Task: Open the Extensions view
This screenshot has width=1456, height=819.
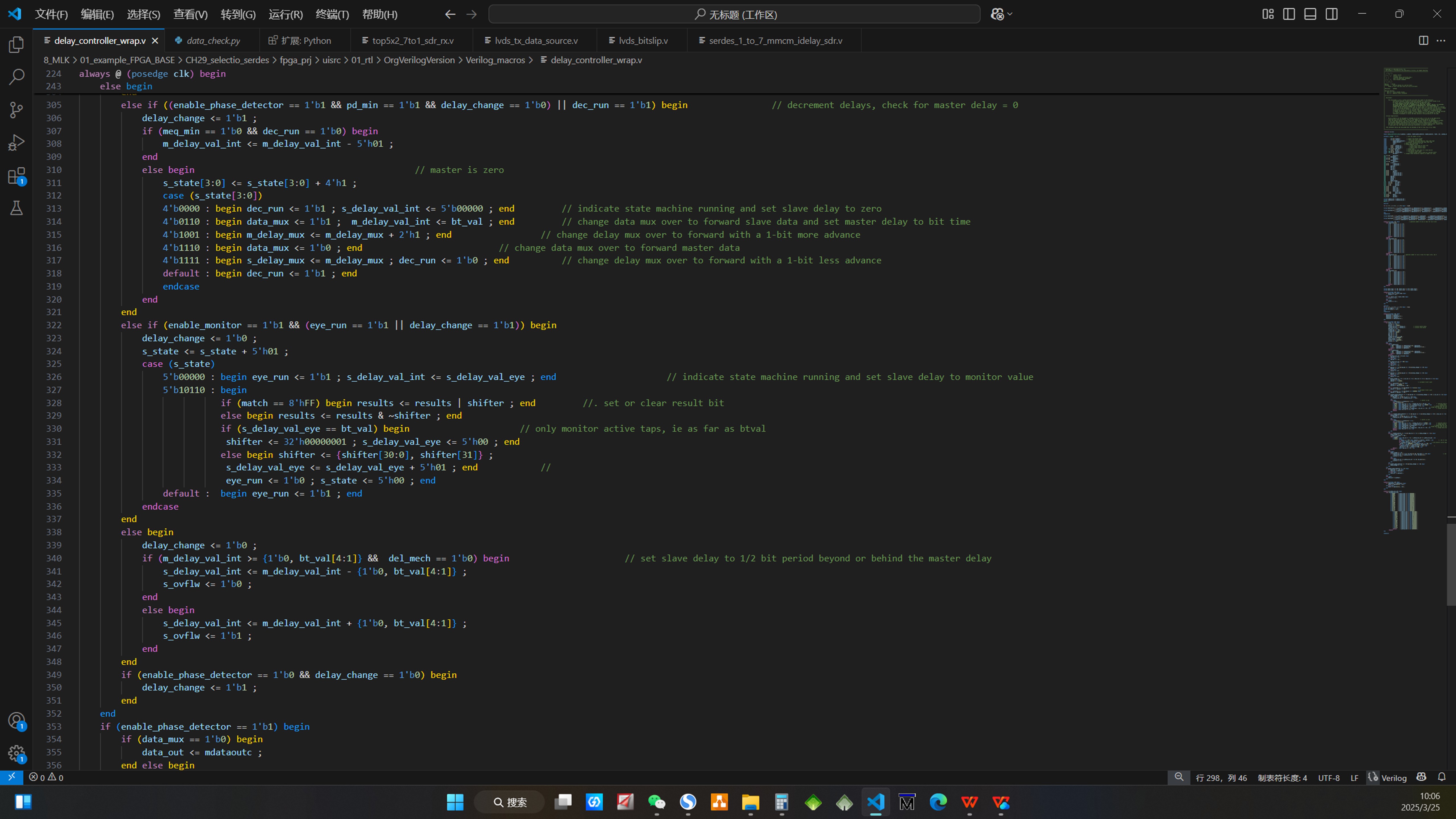Action: [16, 176]
